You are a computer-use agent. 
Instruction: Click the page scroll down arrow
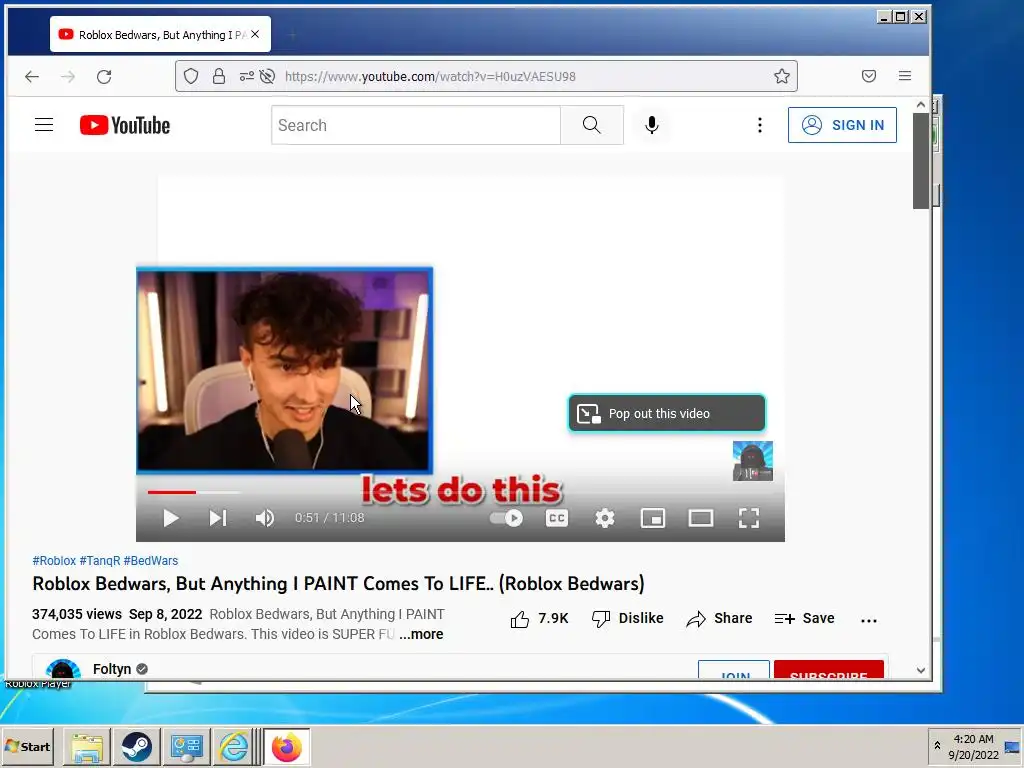(920, 670)
